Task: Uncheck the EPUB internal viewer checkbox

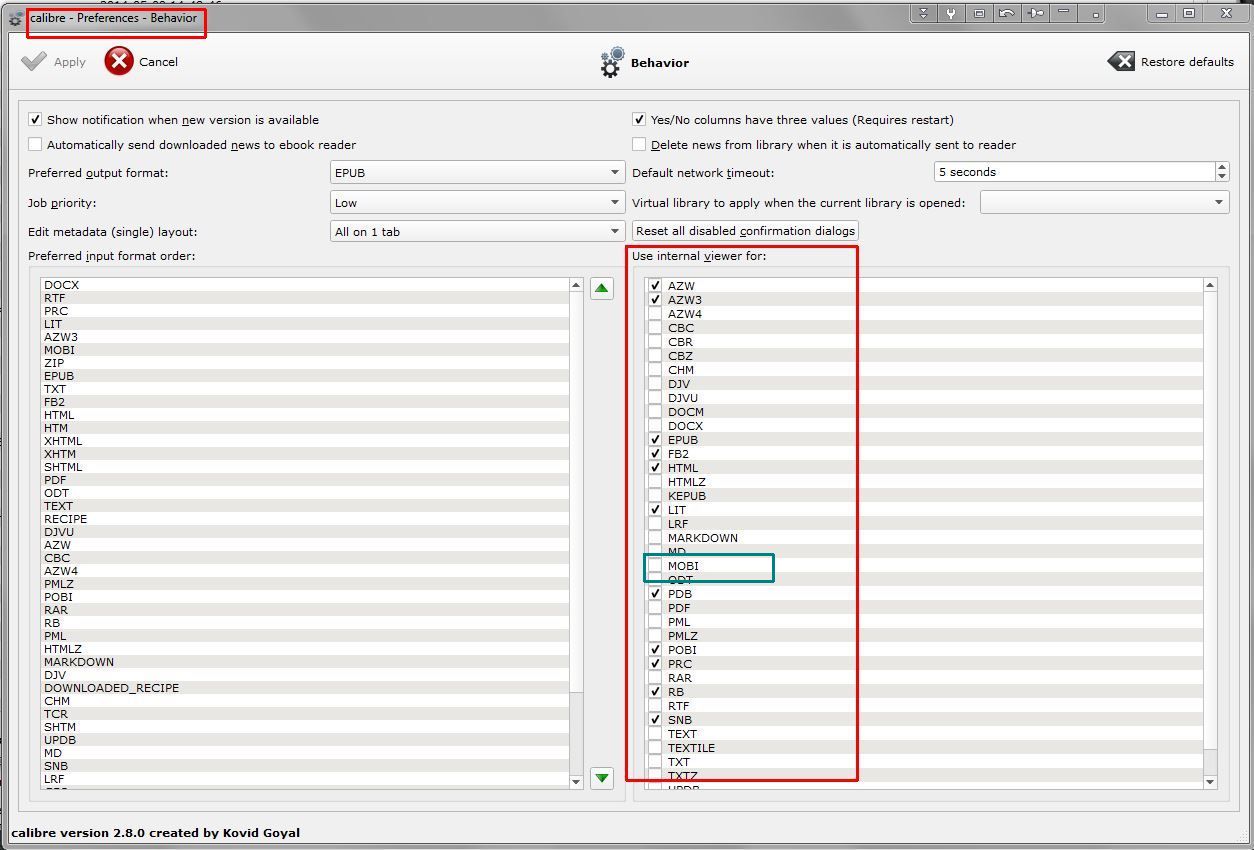Action: (655, 440)
